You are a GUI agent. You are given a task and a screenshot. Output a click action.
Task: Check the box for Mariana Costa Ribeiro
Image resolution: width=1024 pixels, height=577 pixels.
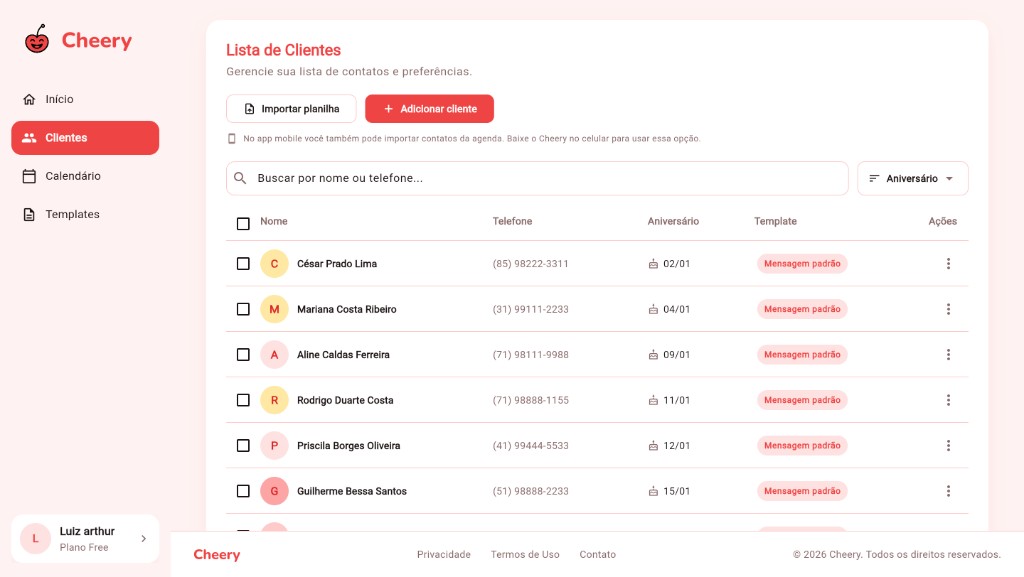(243, 309)
